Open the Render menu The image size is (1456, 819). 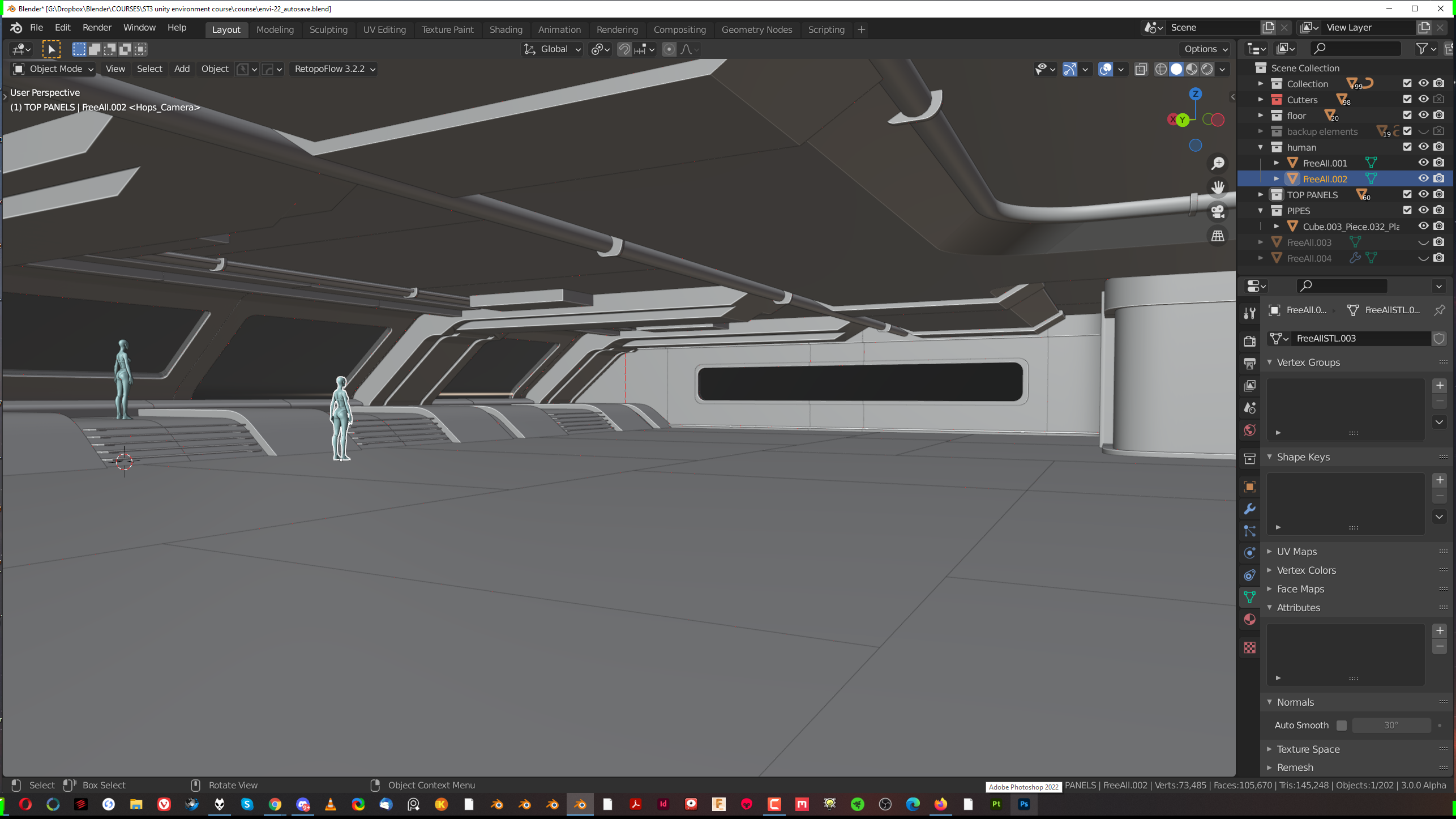[x=97, y=27]
